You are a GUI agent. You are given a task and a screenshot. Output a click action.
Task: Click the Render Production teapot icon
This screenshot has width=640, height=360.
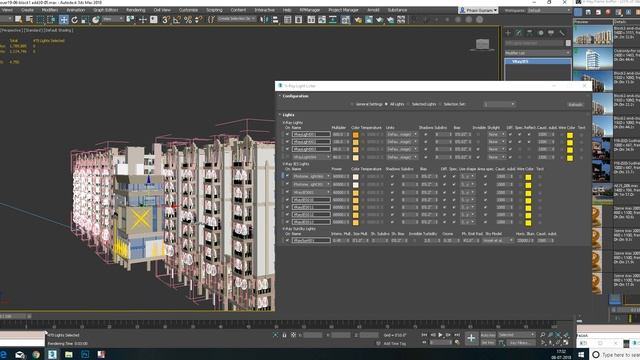tap(380, 19)
